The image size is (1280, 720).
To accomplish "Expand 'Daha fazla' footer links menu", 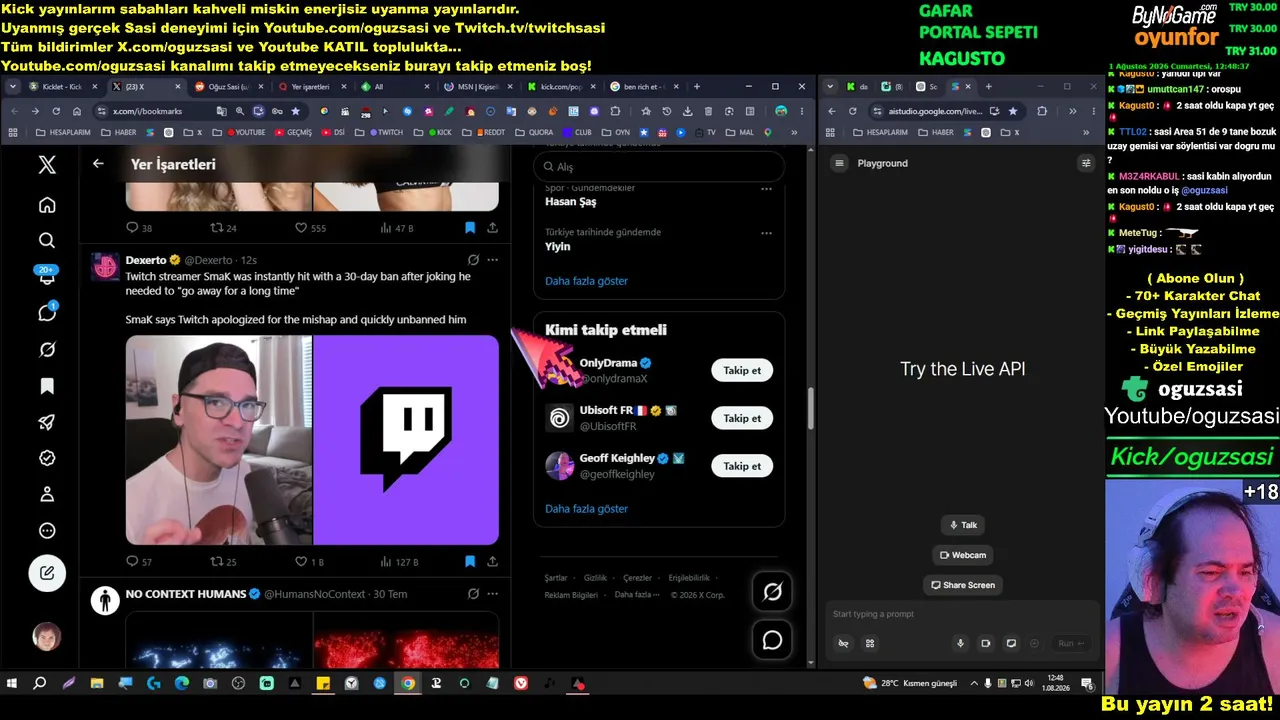I will click(x=638, y=595).
